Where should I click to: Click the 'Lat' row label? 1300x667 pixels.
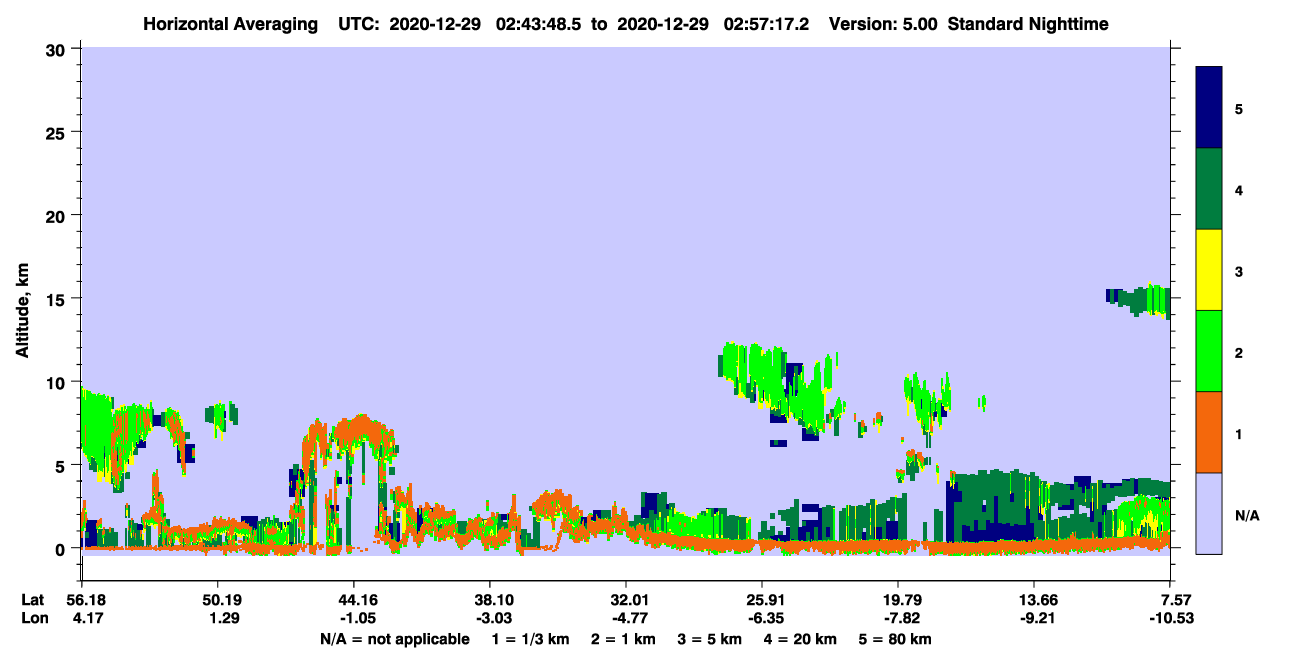click(33, 599)
